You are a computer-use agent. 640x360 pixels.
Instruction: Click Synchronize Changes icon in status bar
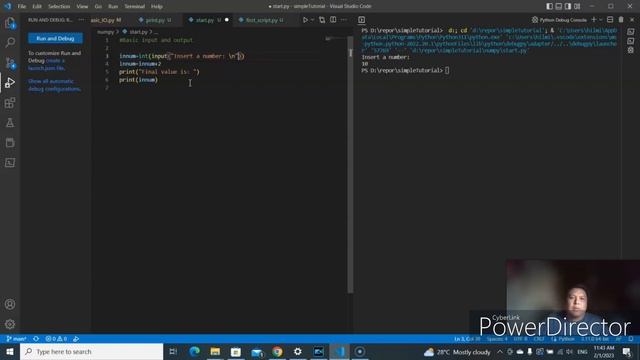tap(36, 339)
